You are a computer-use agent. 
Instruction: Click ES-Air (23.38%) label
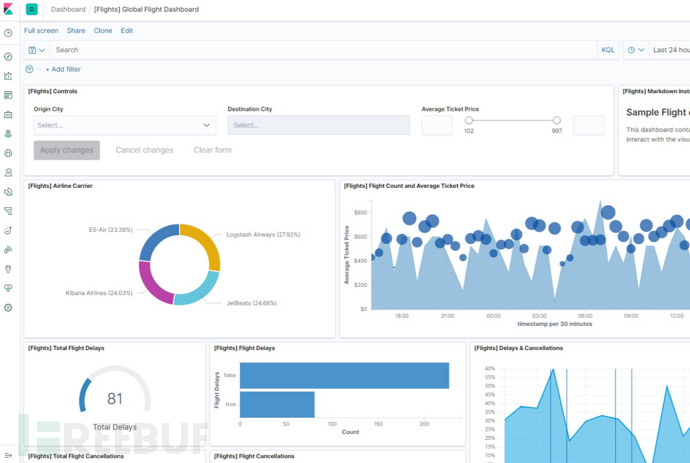110,230
